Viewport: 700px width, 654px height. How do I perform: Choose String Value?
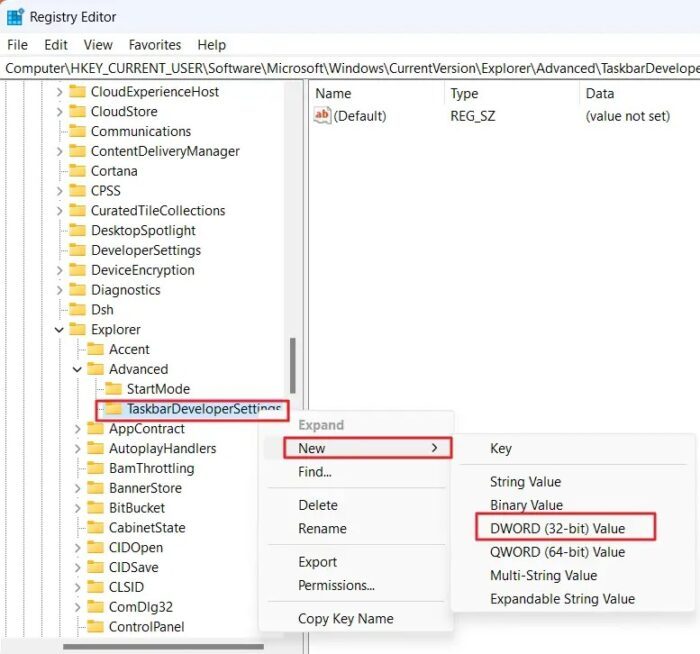click(525, 482)
